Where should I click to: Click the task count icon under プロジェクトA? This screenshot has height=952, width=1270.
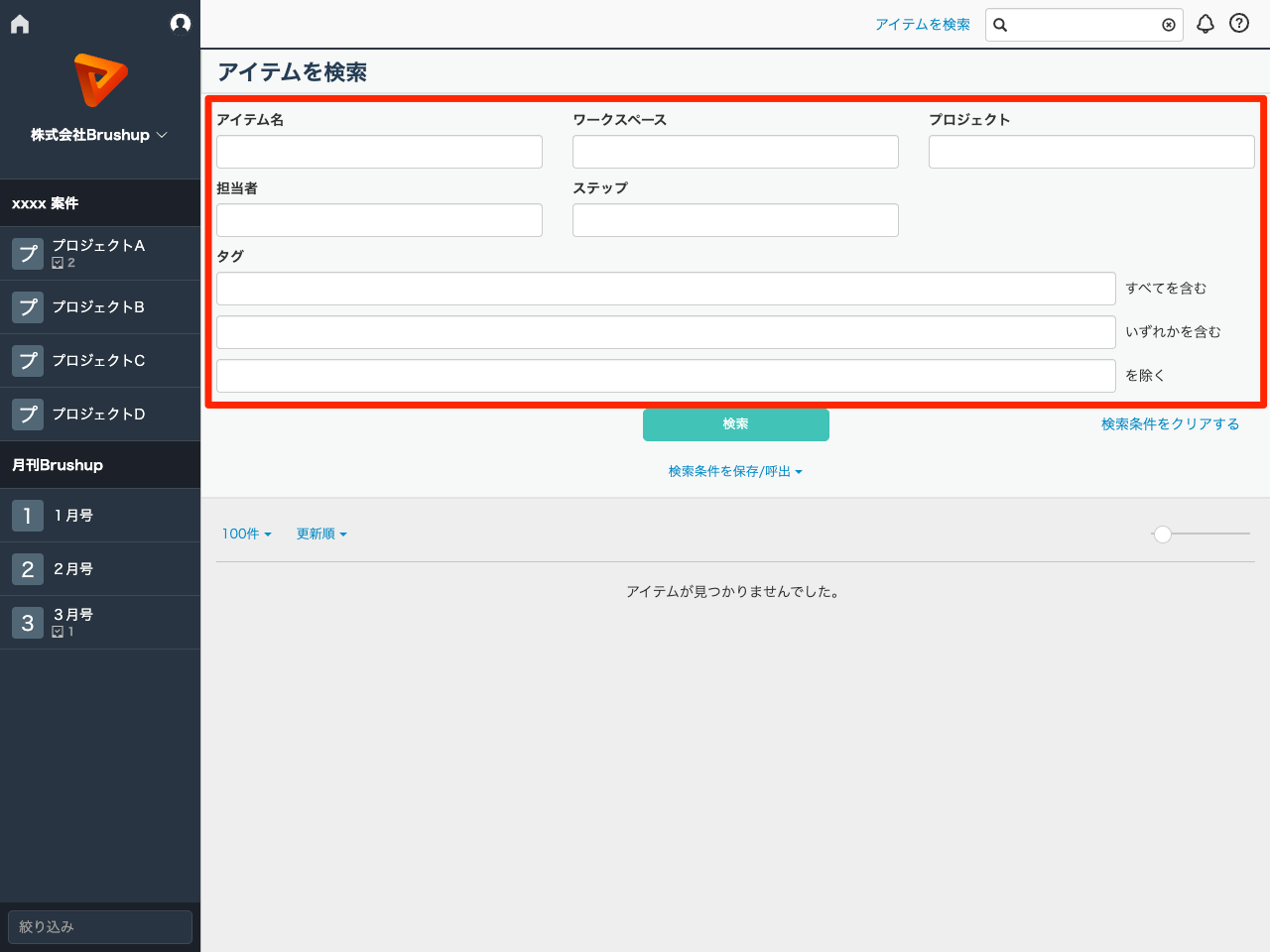[x=58, y=263]
